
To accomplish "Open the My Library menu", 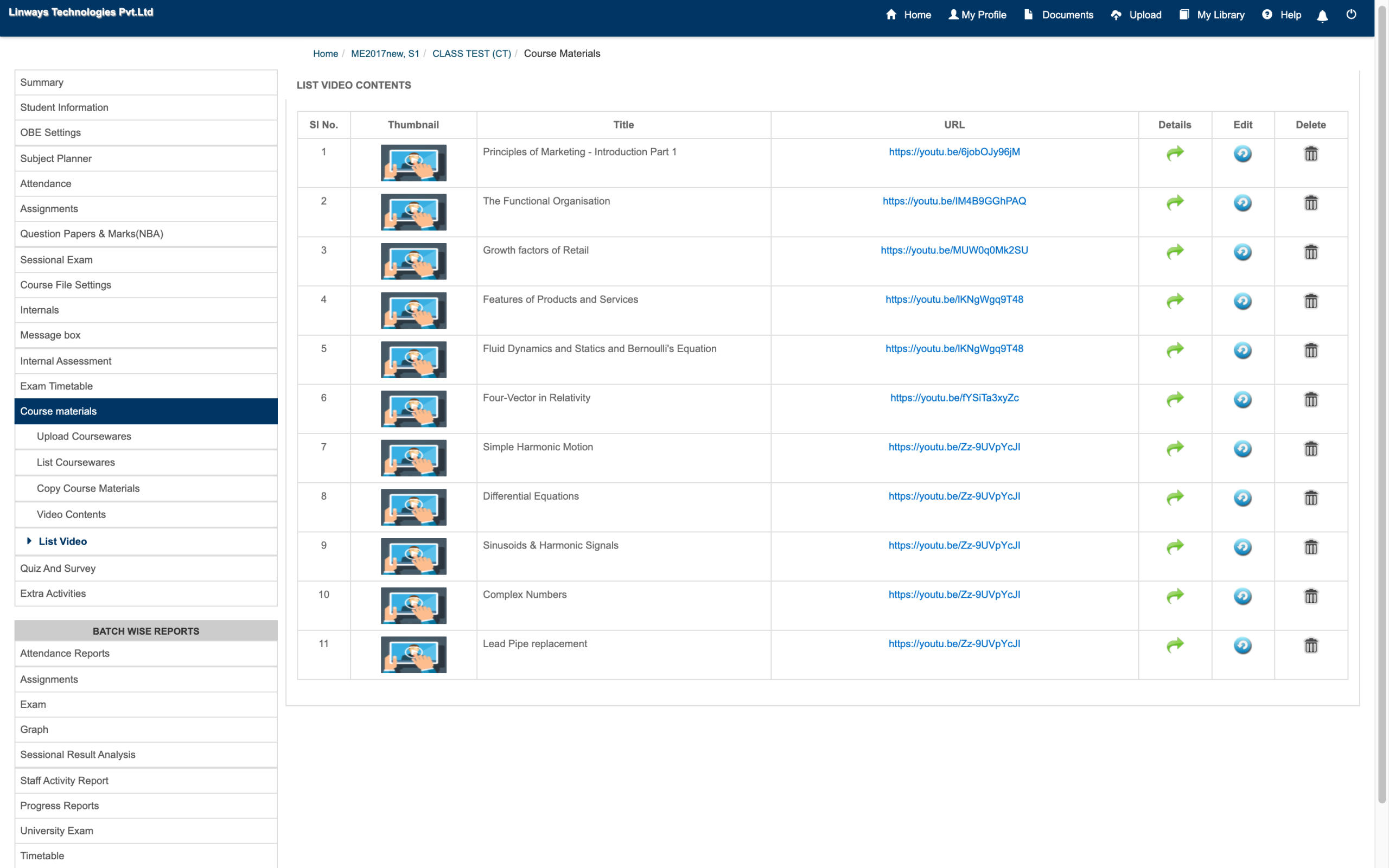I will (x=1212, y=15).
